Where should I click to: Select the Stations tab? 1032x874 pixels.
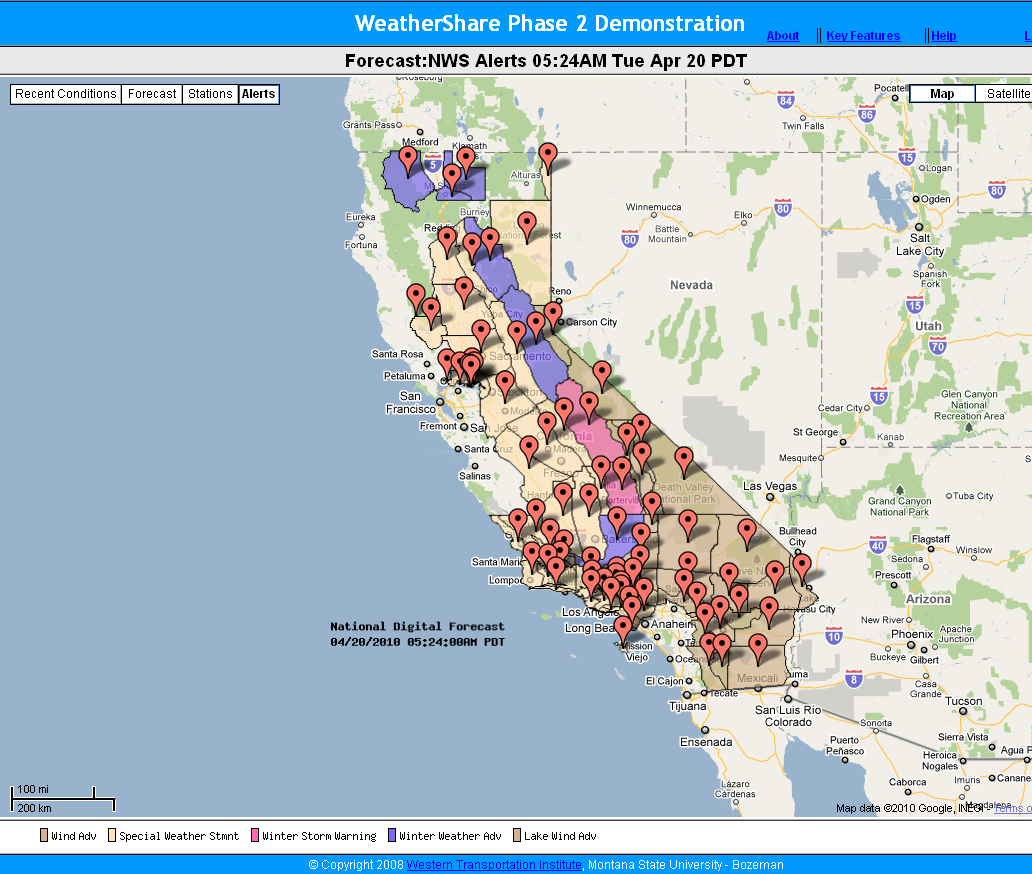(x=210, y=94)
